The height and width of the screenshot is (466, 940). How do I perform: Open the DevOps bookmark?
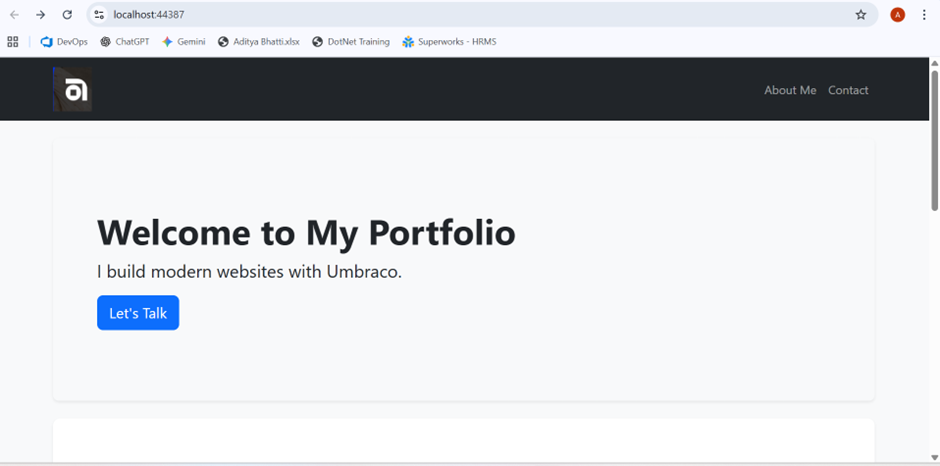point(64,42)
